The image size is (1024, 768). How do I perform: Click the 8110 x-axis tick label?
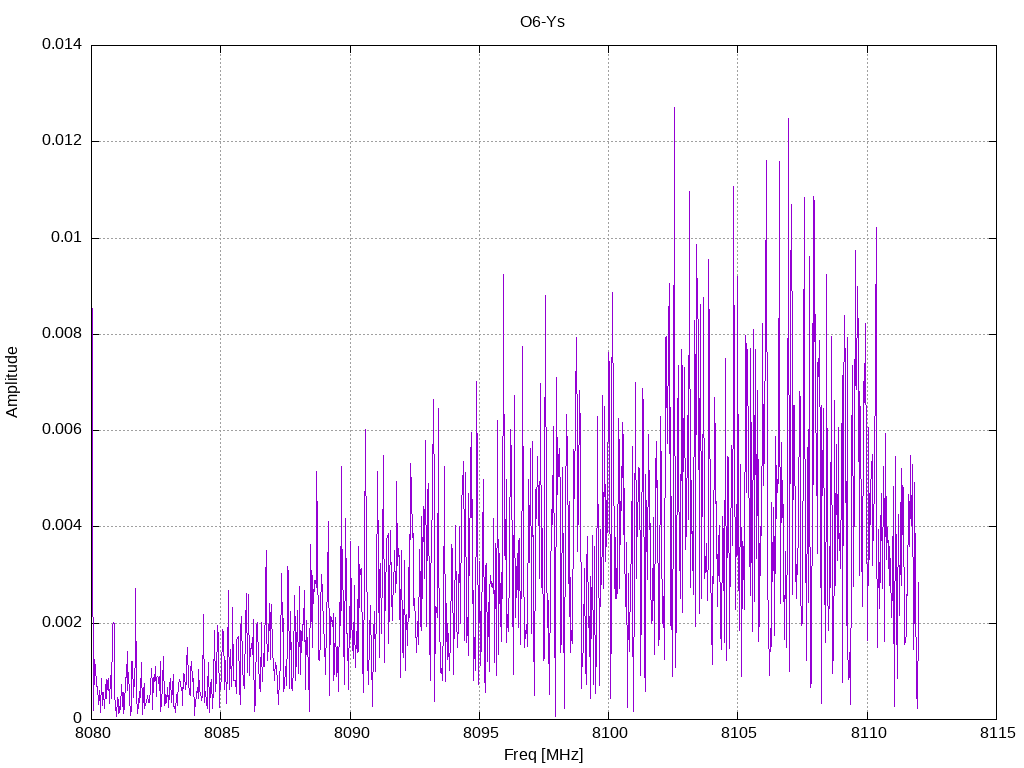pos(868,733)
